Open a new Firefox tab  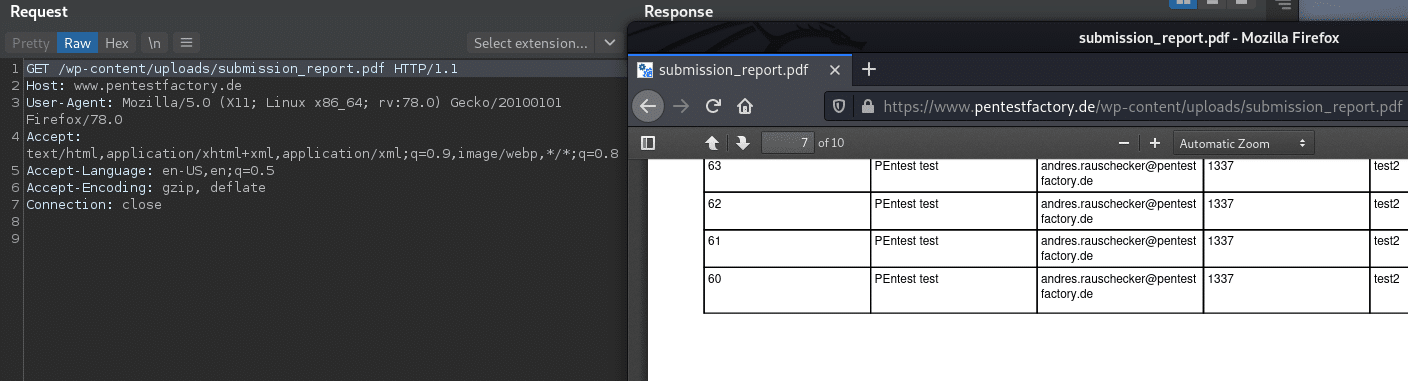coord(869,69)
